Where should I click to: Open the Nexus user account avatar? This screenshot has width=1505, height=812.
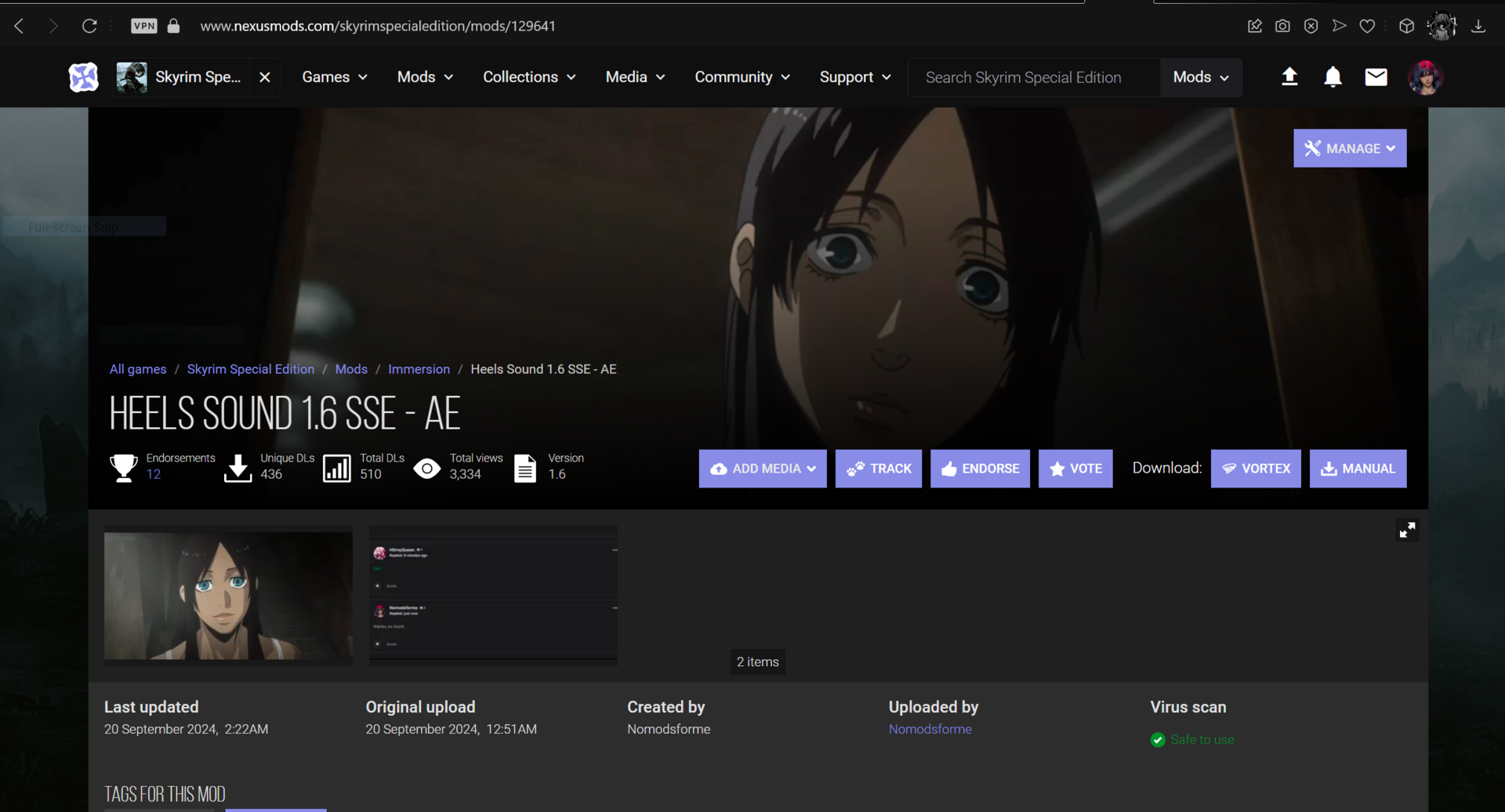click(x=1425, y=78)
